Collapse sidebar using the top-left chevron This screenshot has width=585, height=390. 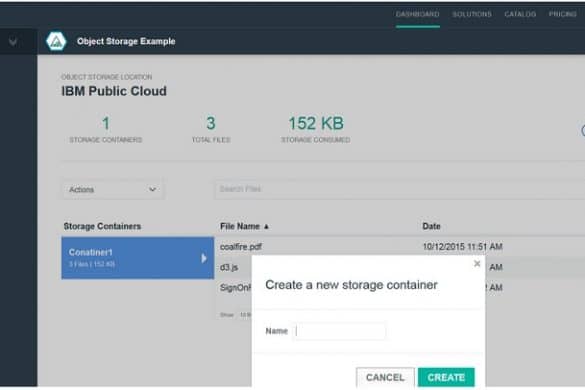click(13, 41)
